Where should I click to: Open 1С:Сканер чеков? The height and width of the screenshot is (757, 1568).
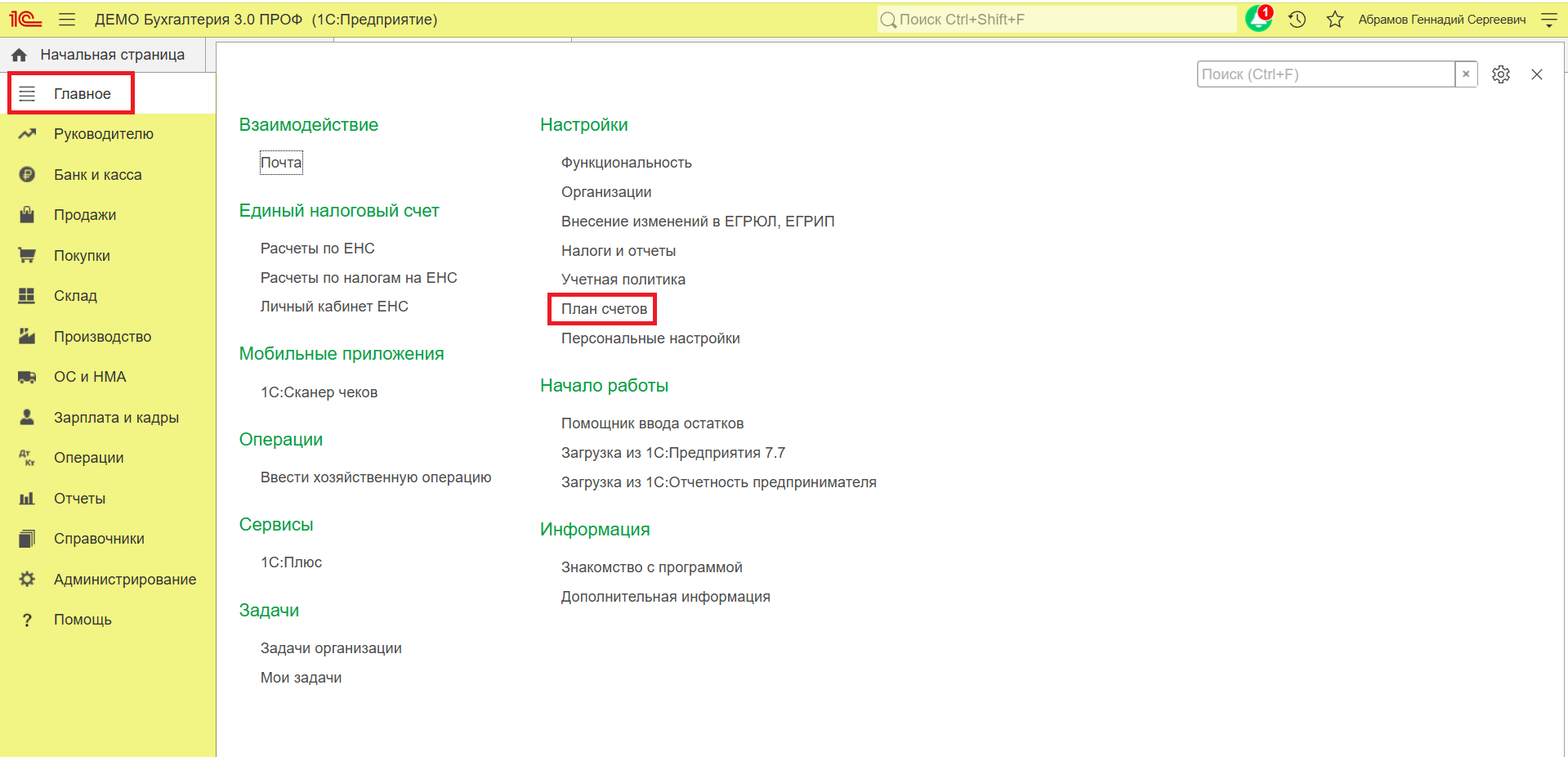pyautogui.click(x=319, y=392)
